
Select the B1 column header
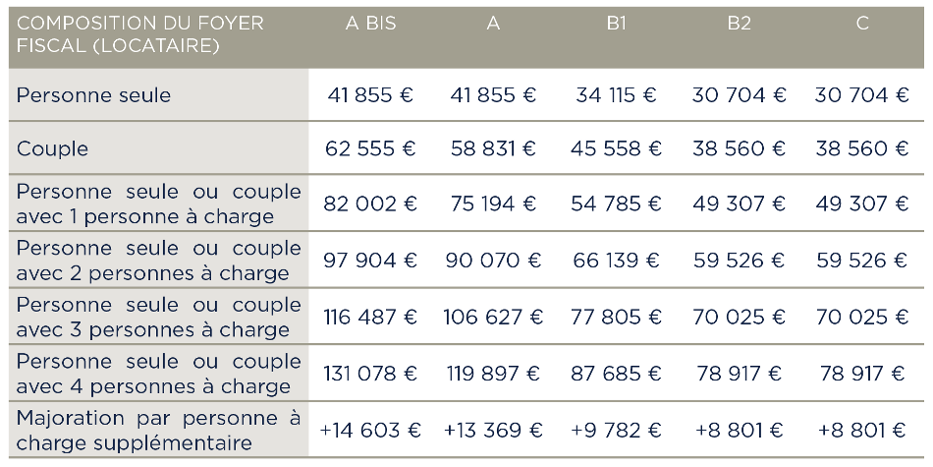click(x=616, y=23)
